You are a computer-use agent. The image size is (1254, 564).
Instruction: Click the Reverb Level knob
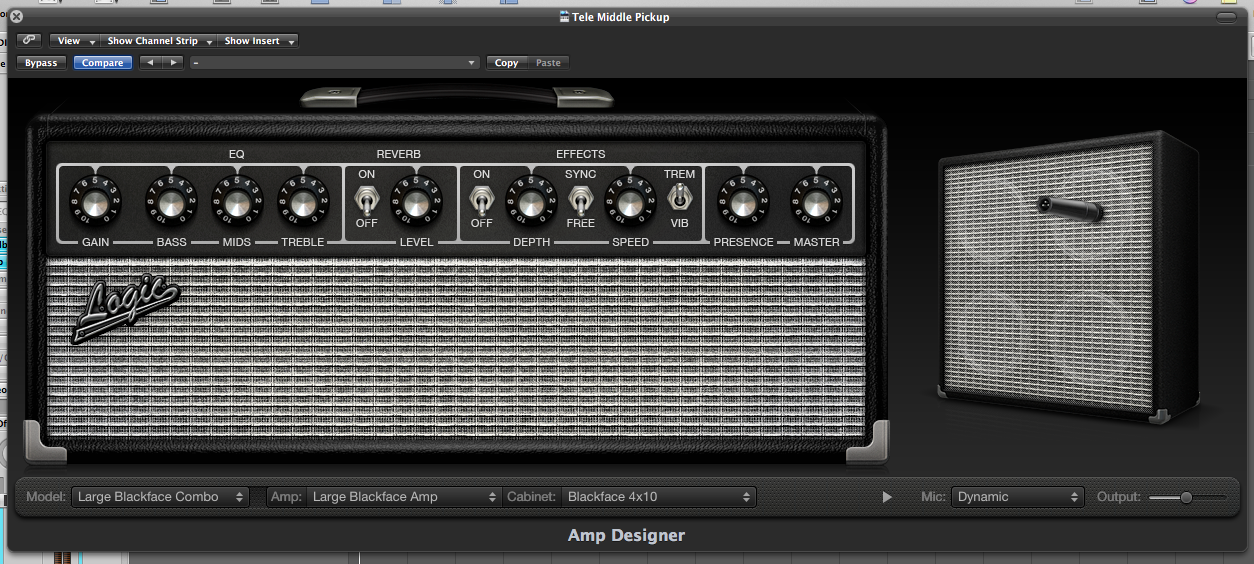point(416,204)
